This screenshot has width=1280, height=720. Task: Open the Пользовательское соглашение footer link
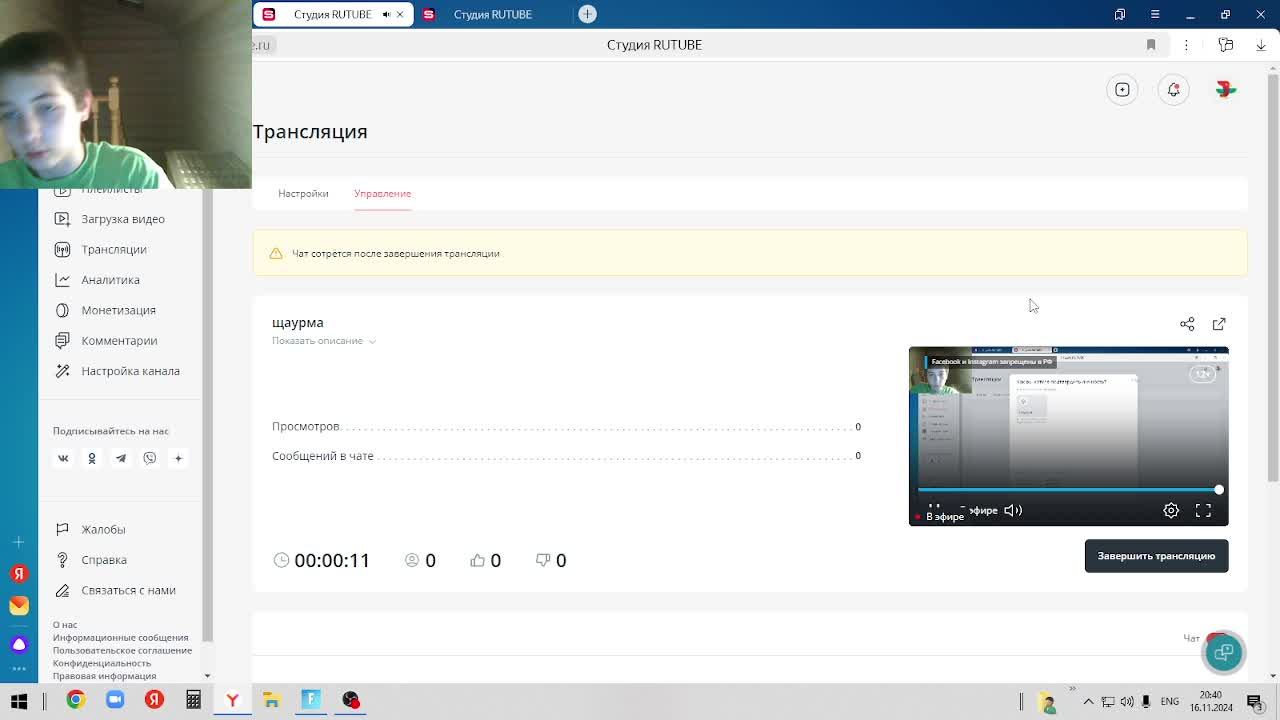coord(122,650)
